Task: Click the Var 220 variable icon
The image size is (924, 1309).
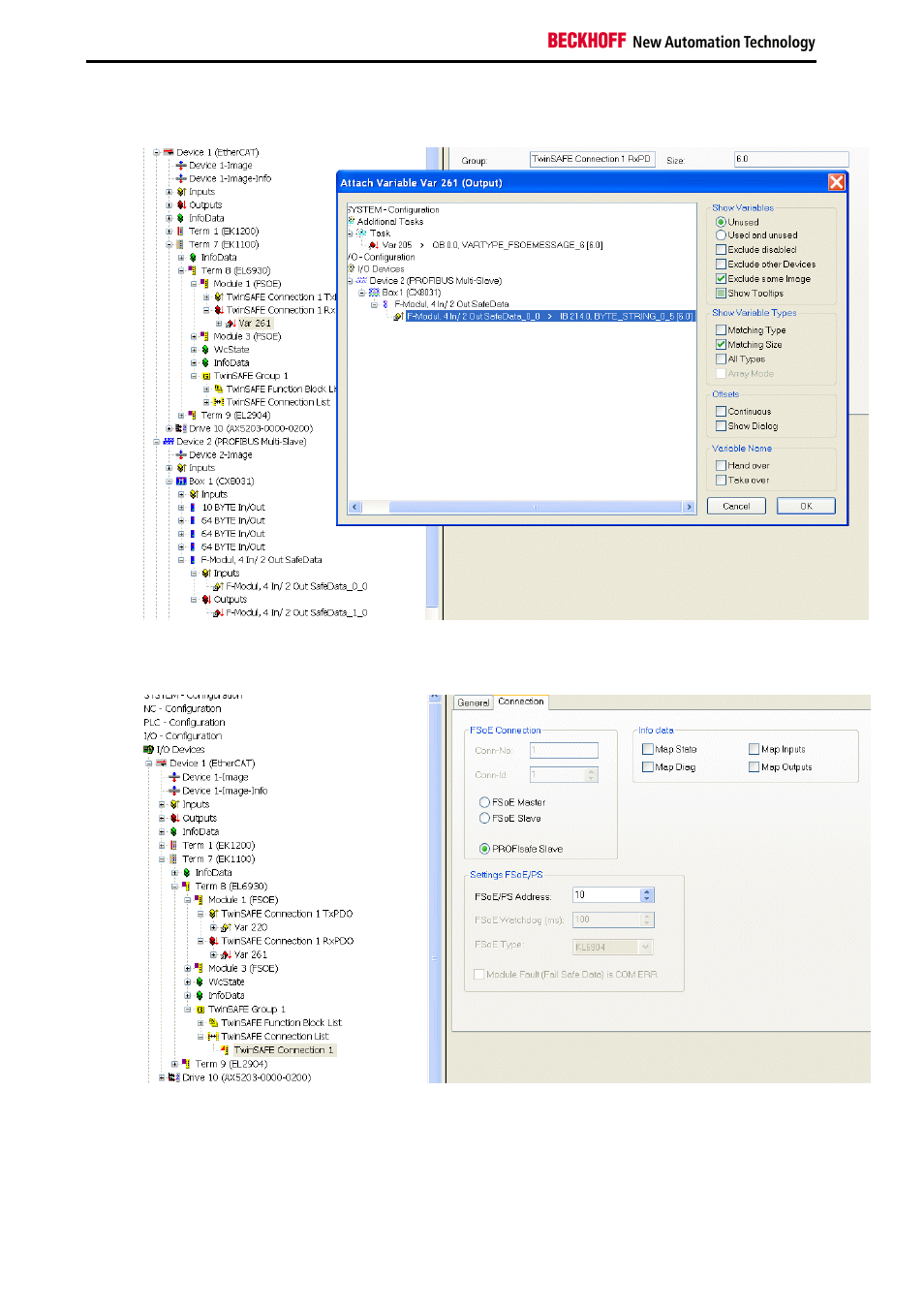Action: [226, 928]
